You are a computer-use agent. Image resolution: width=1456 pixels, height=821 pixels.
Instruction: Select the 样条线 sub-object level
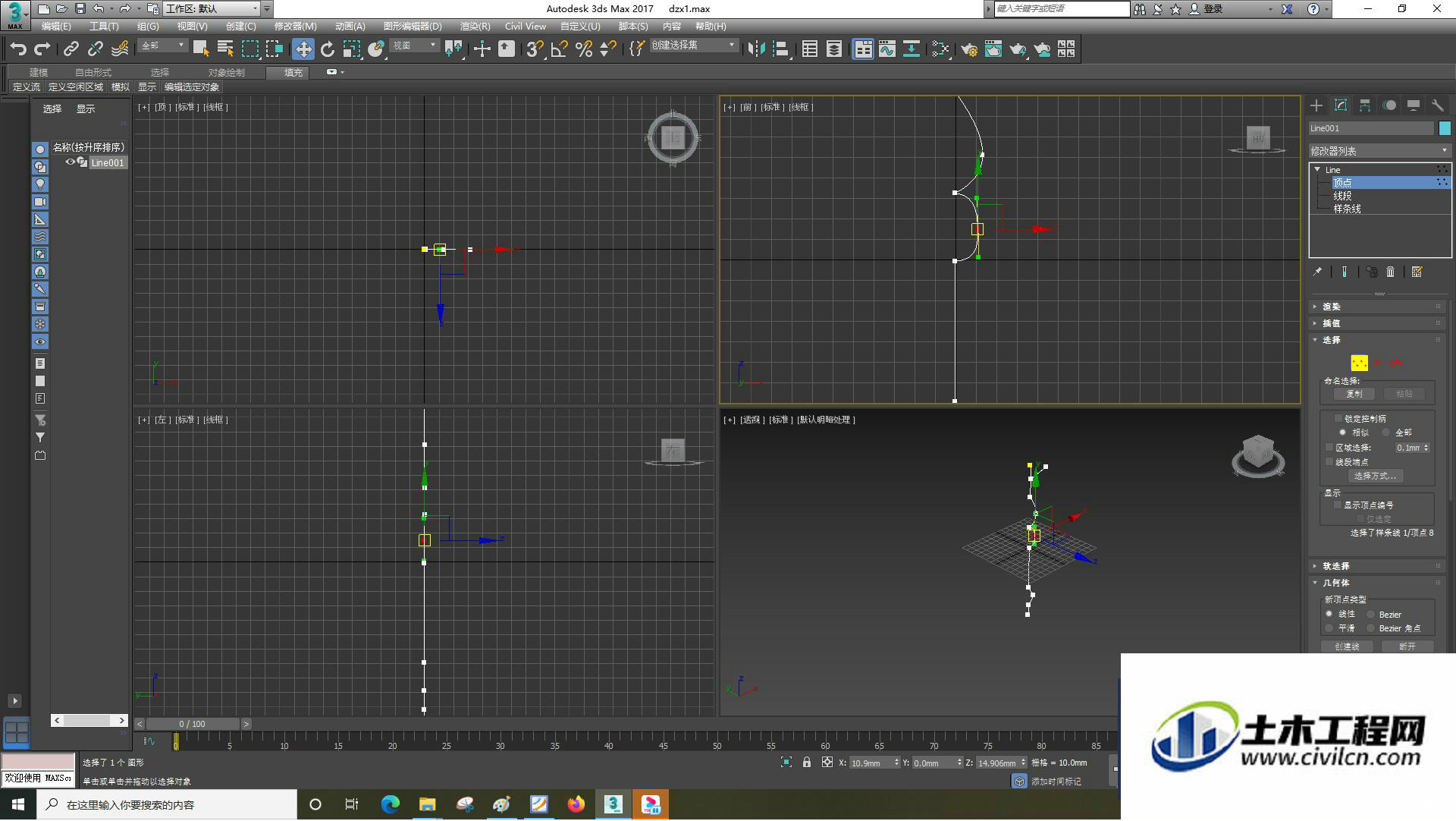(1347, 209)
